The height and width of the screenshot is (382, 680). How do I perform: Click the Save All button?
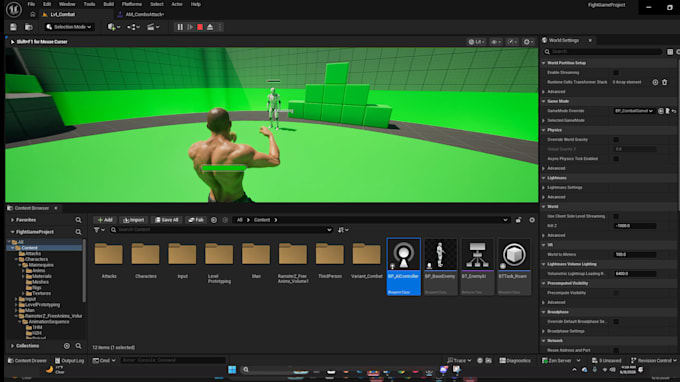167,220
